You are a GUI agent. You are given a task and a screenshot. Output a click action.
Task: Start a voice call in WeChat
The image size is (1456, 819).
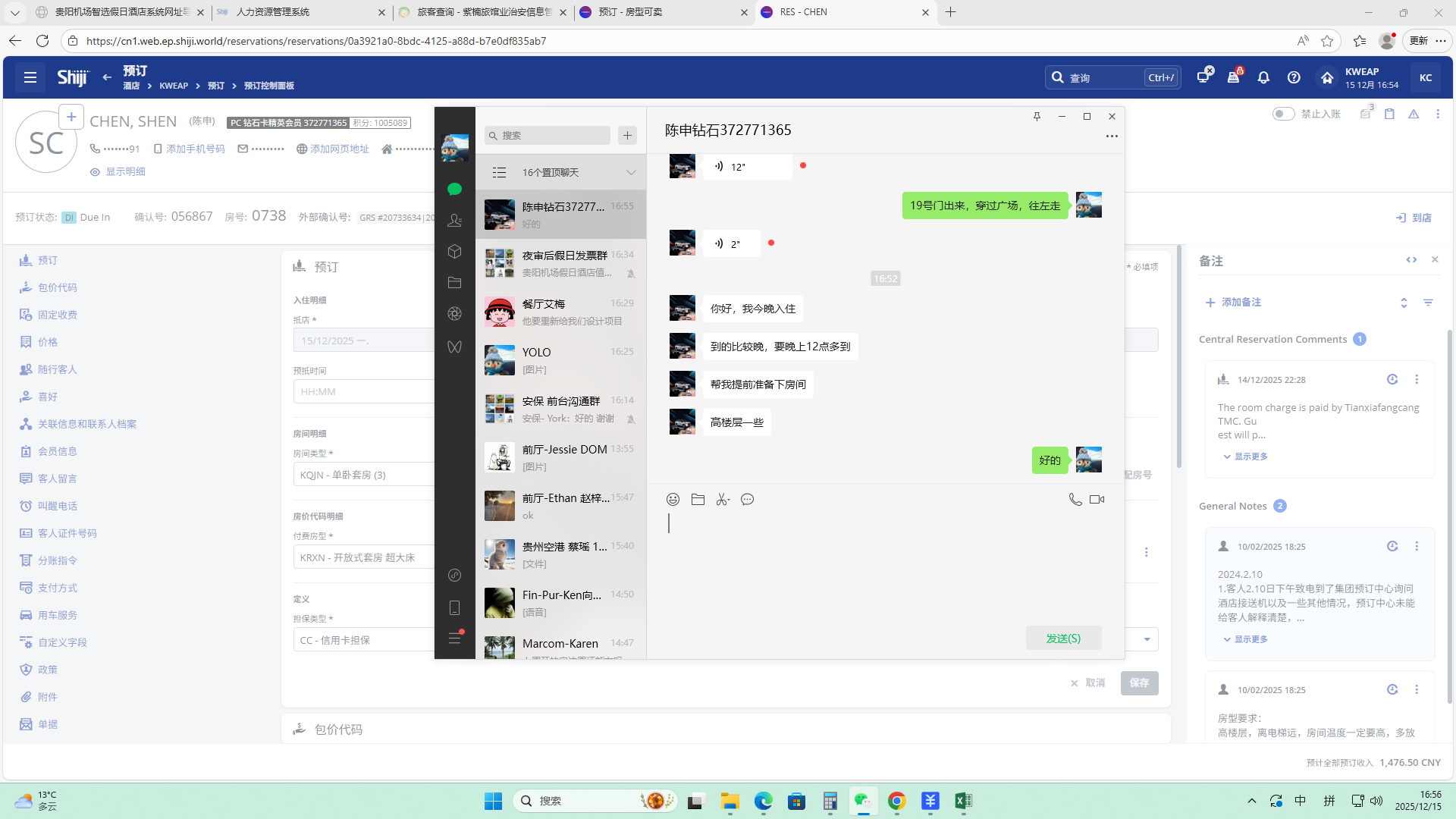coord(1075,499)
